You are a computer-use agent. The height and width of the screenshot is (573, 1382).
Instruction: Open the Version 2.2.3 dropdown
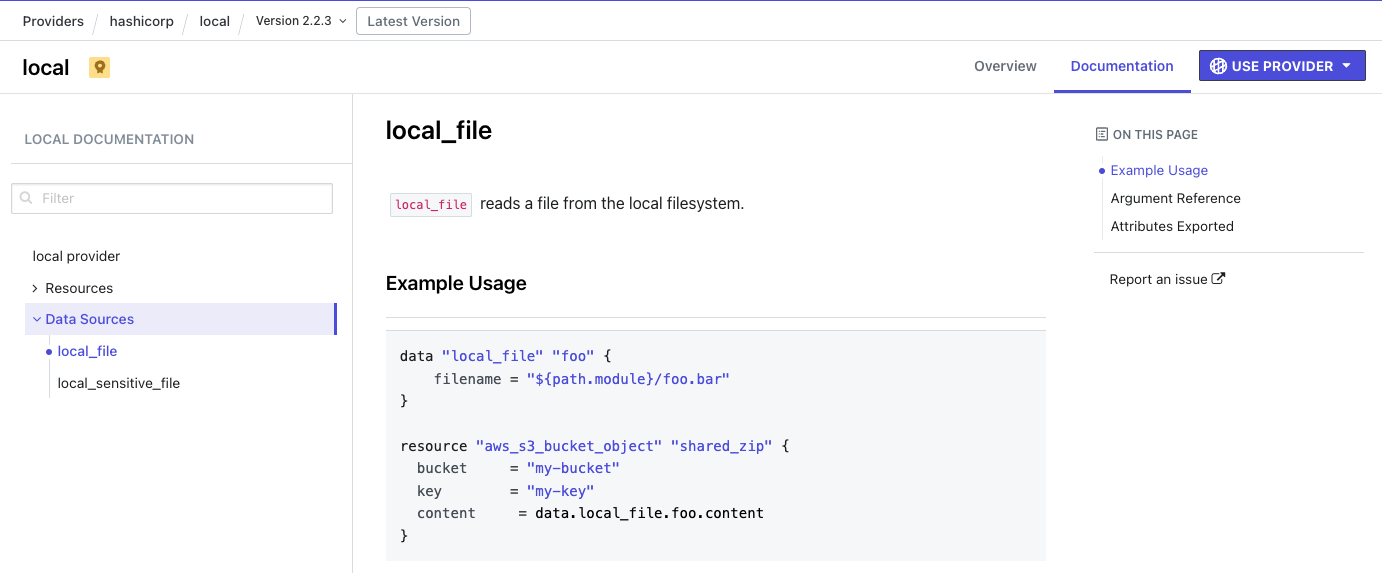coord(300,21)
